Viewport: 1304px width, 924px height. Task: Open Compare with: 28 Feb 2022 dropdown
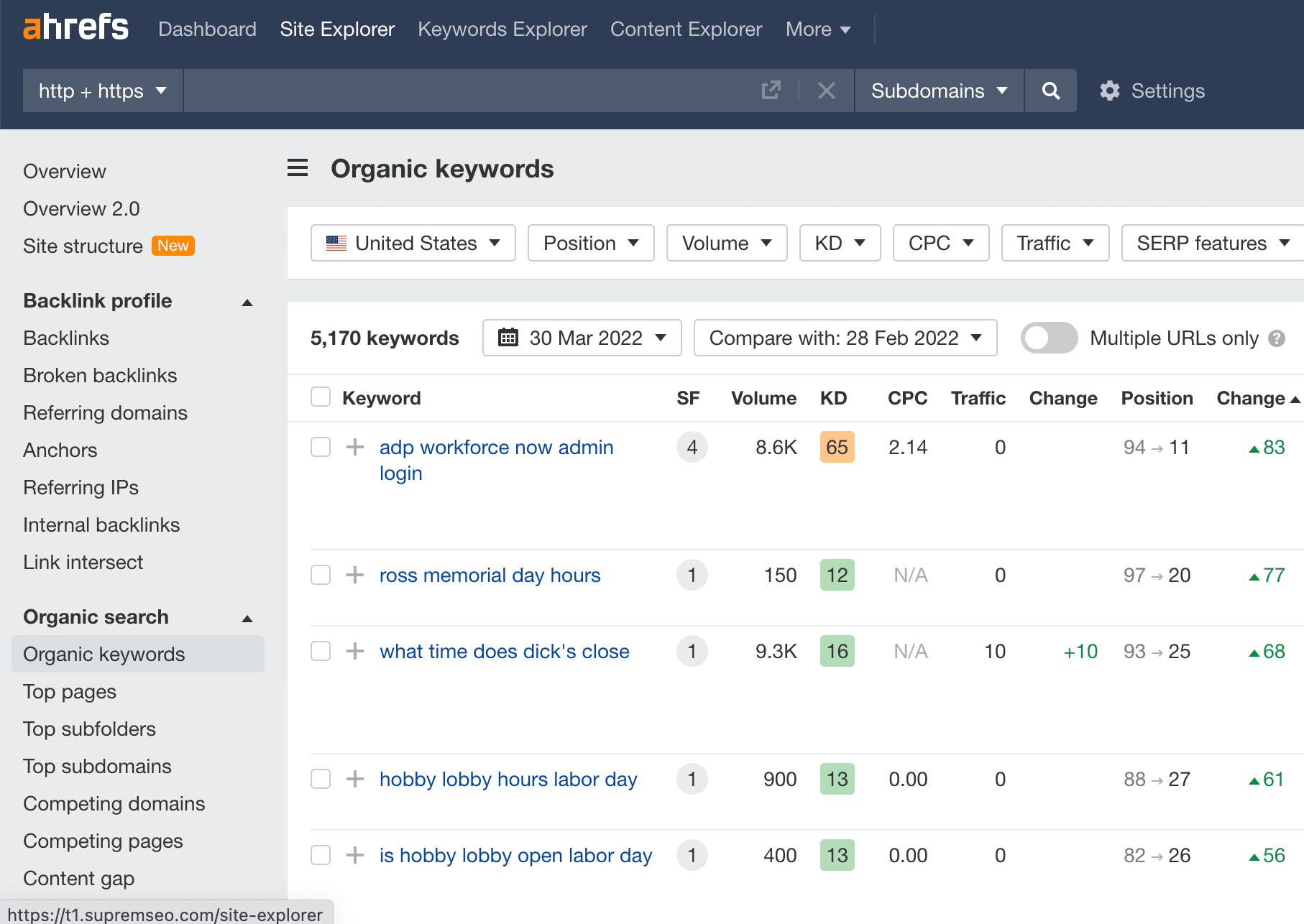[x=845, y=338]
